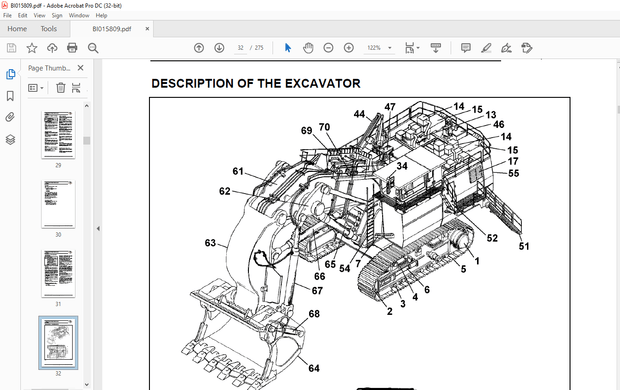Open thumbnail options dropdown menu
620x390 pixels.
36,87
